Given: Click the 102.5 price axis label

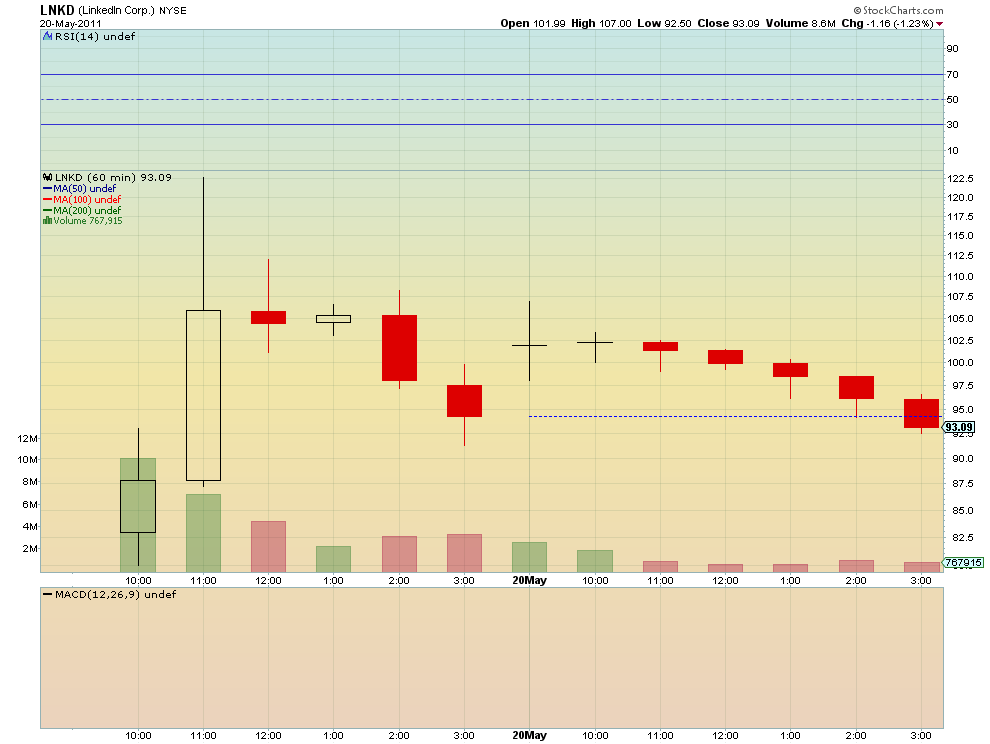Looking at the screenshot, I should pos(960,340).
